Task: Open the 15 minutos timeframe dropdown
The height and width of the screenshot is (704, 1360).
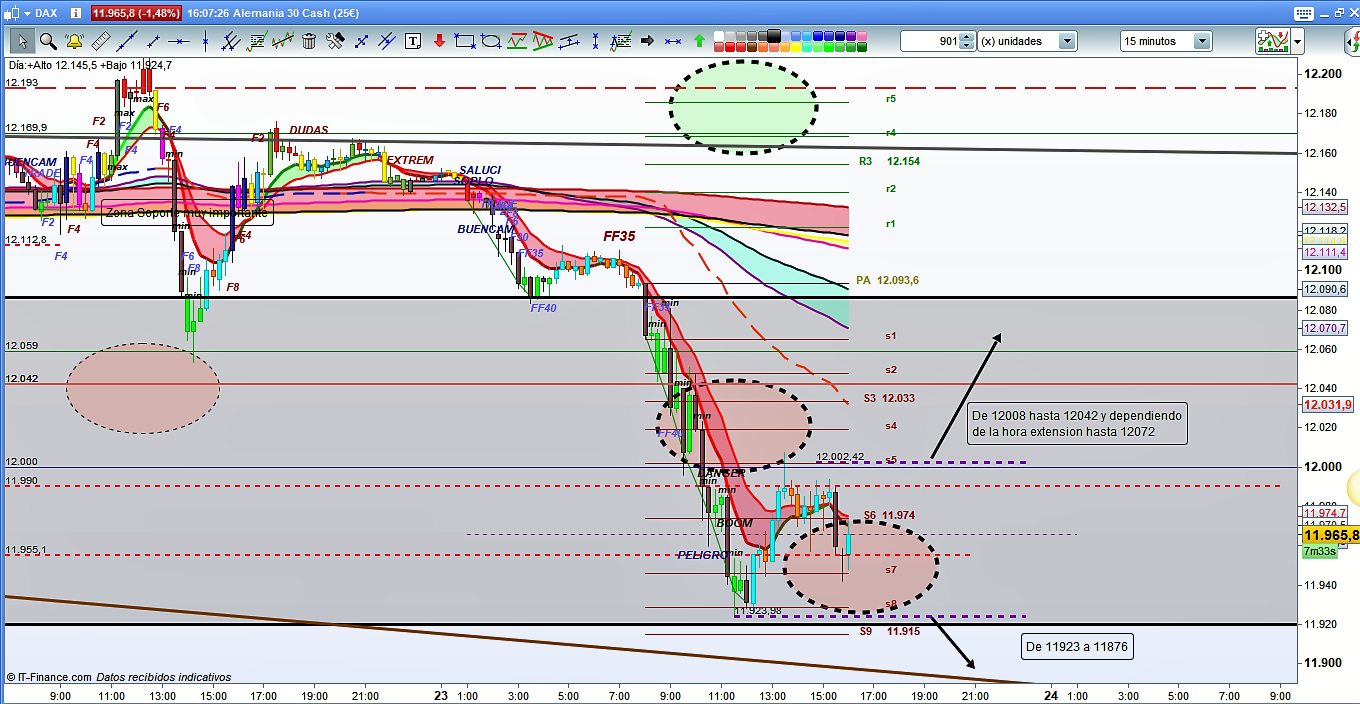Action: [x=1202, y=41]
